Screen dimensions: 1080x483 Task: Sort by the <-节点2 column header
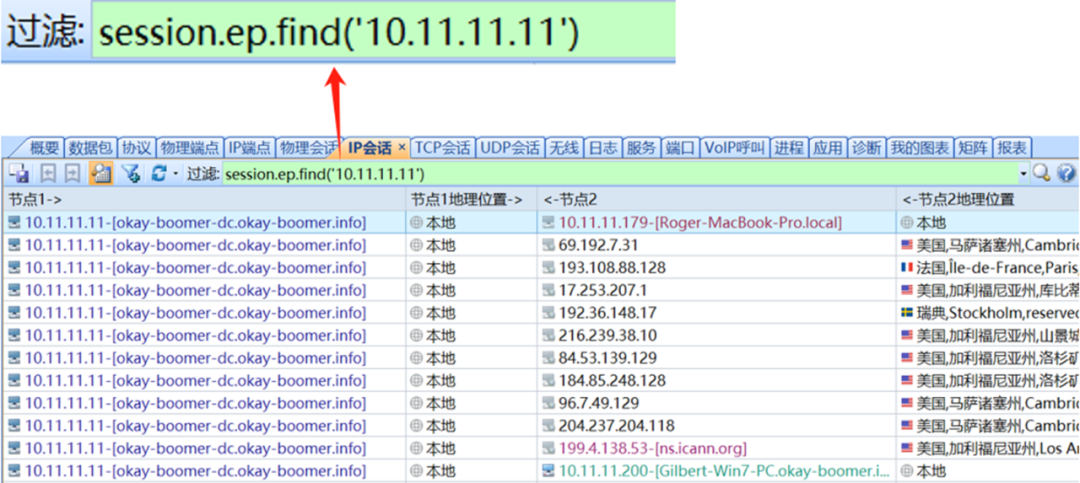716,199
